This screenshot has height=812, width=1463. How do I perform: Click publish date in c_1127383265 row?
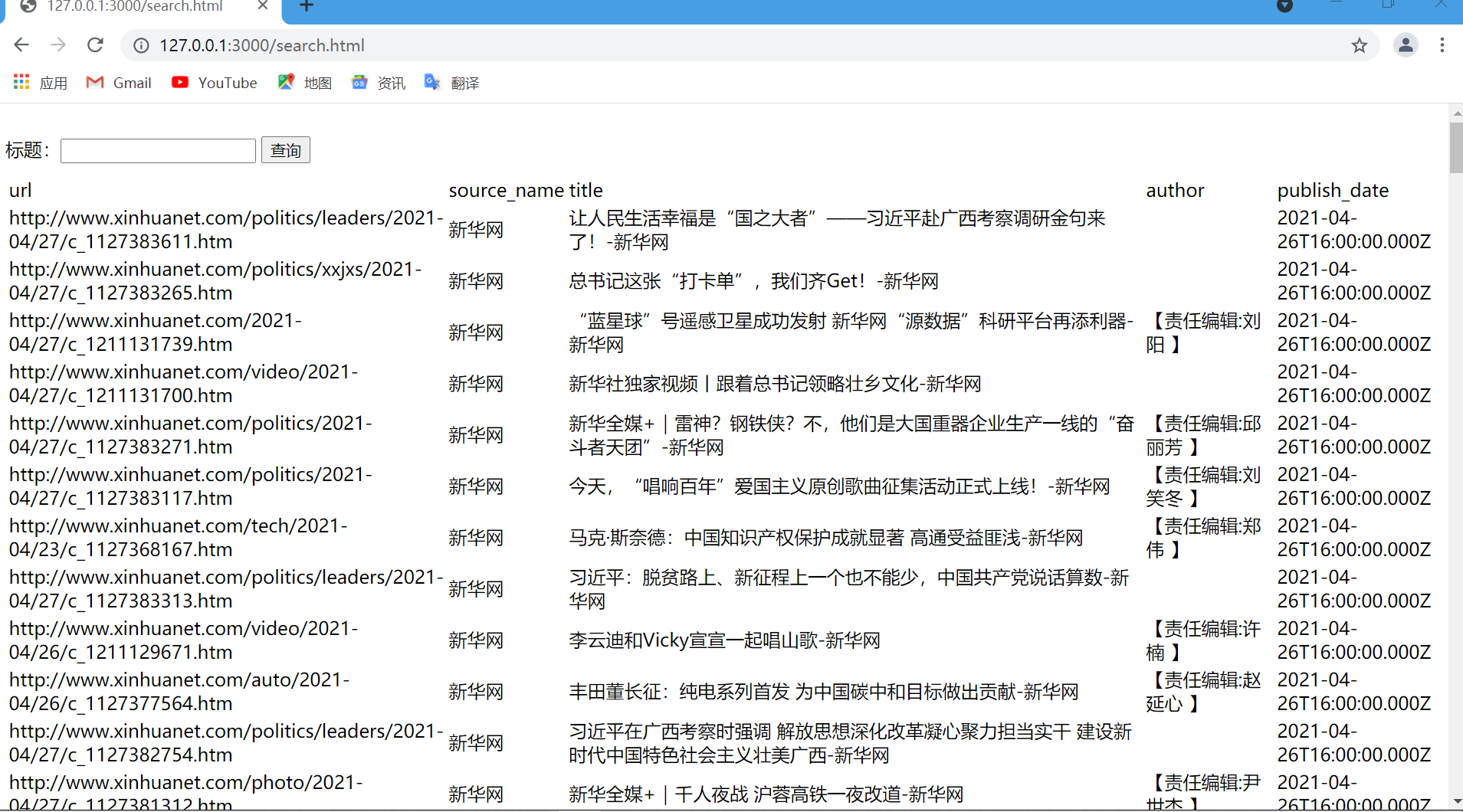[x=1353, y=281]
